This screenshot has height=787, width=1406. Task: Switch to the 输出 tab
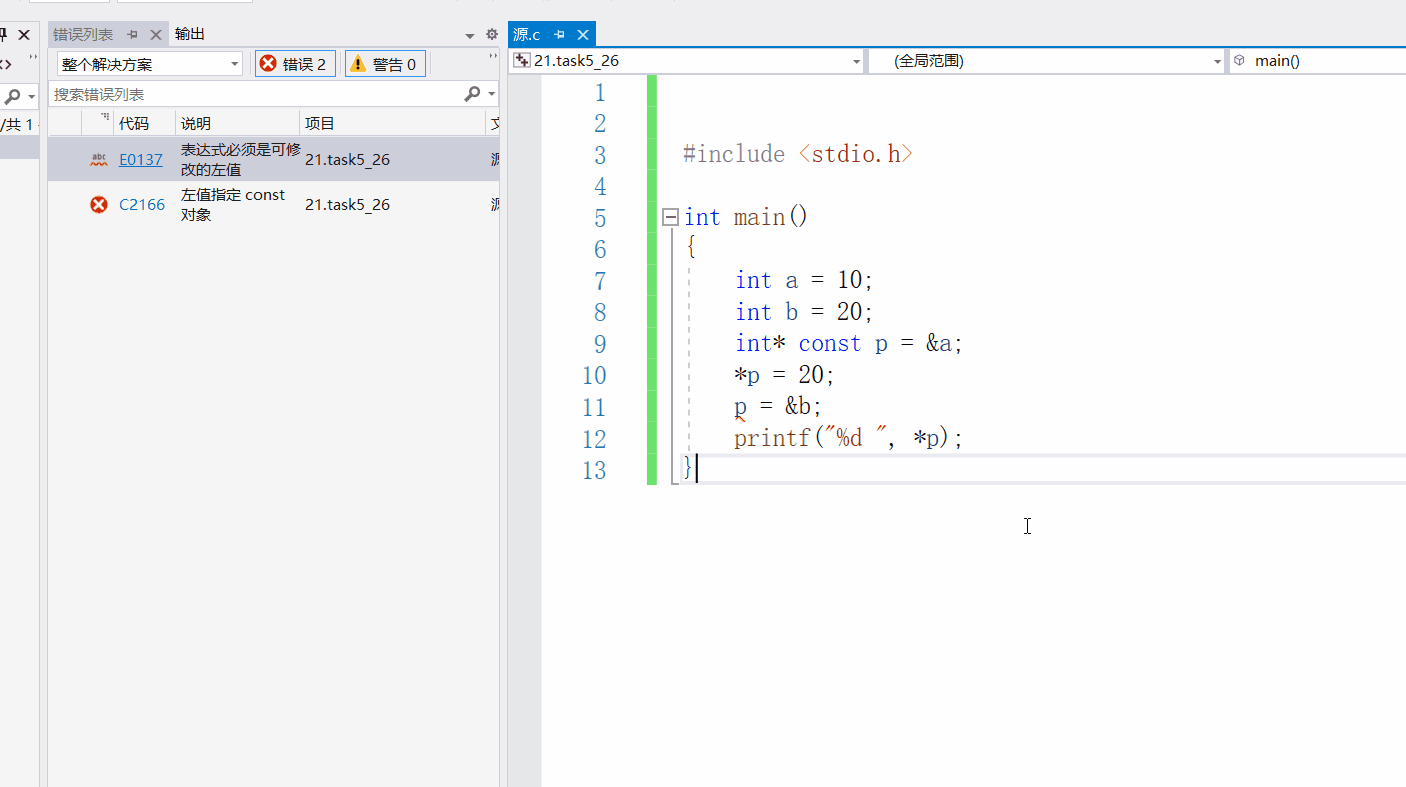click(190, 34)
